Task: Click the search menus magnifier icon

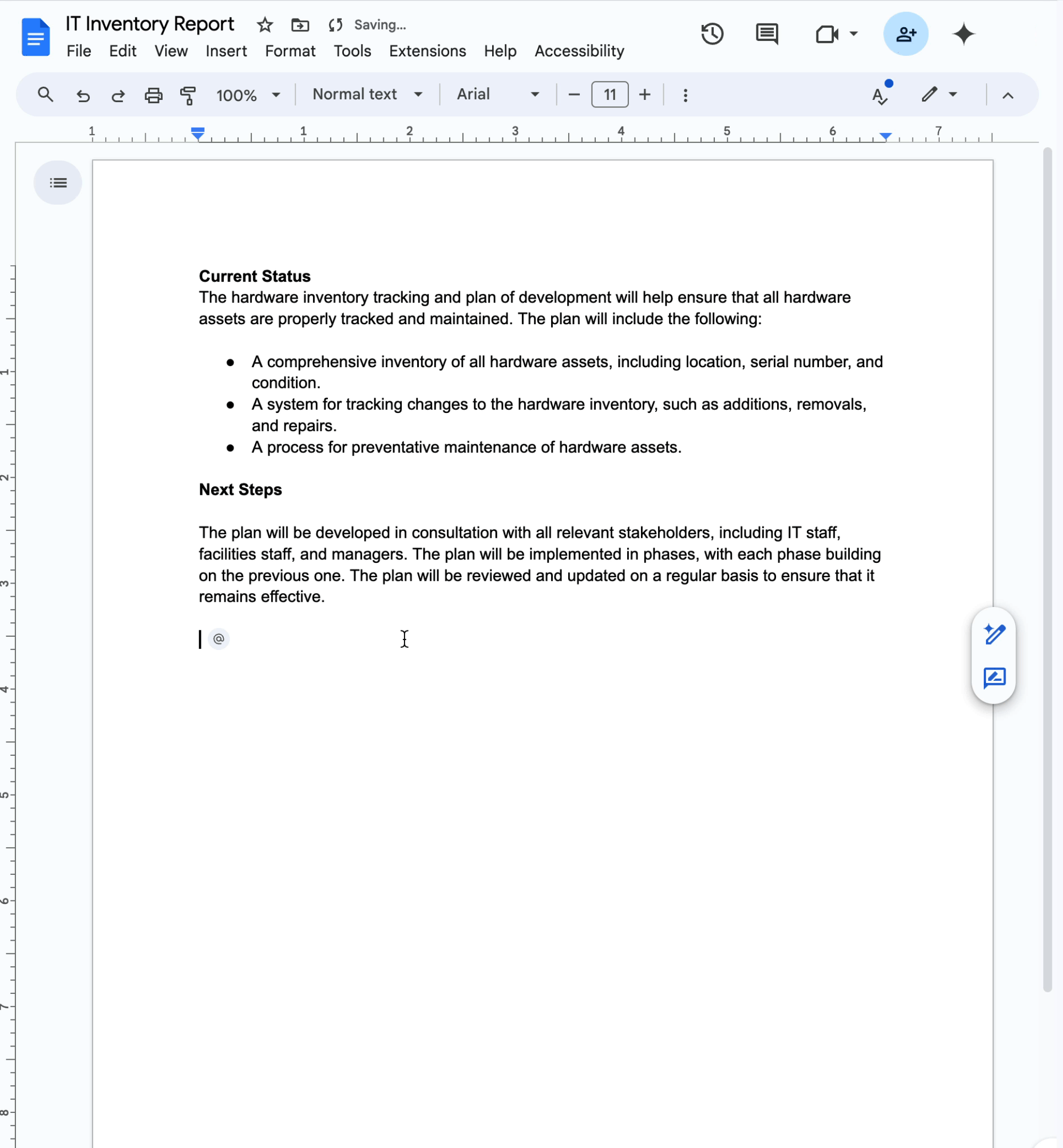Action: pos(45,94)
